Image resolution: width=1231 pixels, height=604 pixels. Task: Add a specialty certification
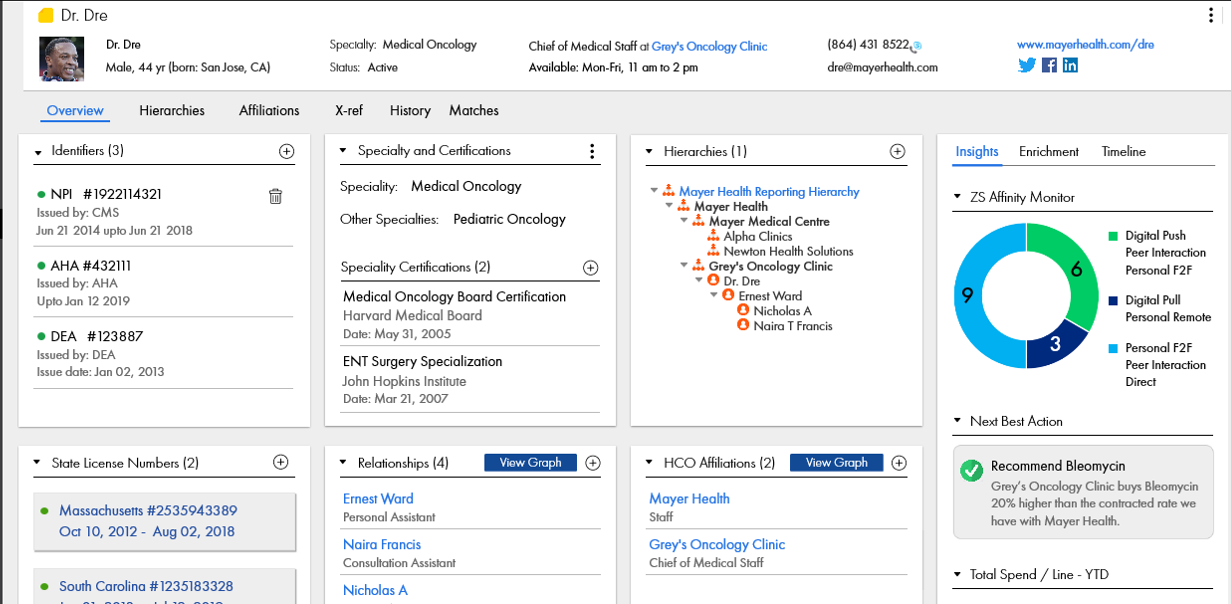point(591,268)
